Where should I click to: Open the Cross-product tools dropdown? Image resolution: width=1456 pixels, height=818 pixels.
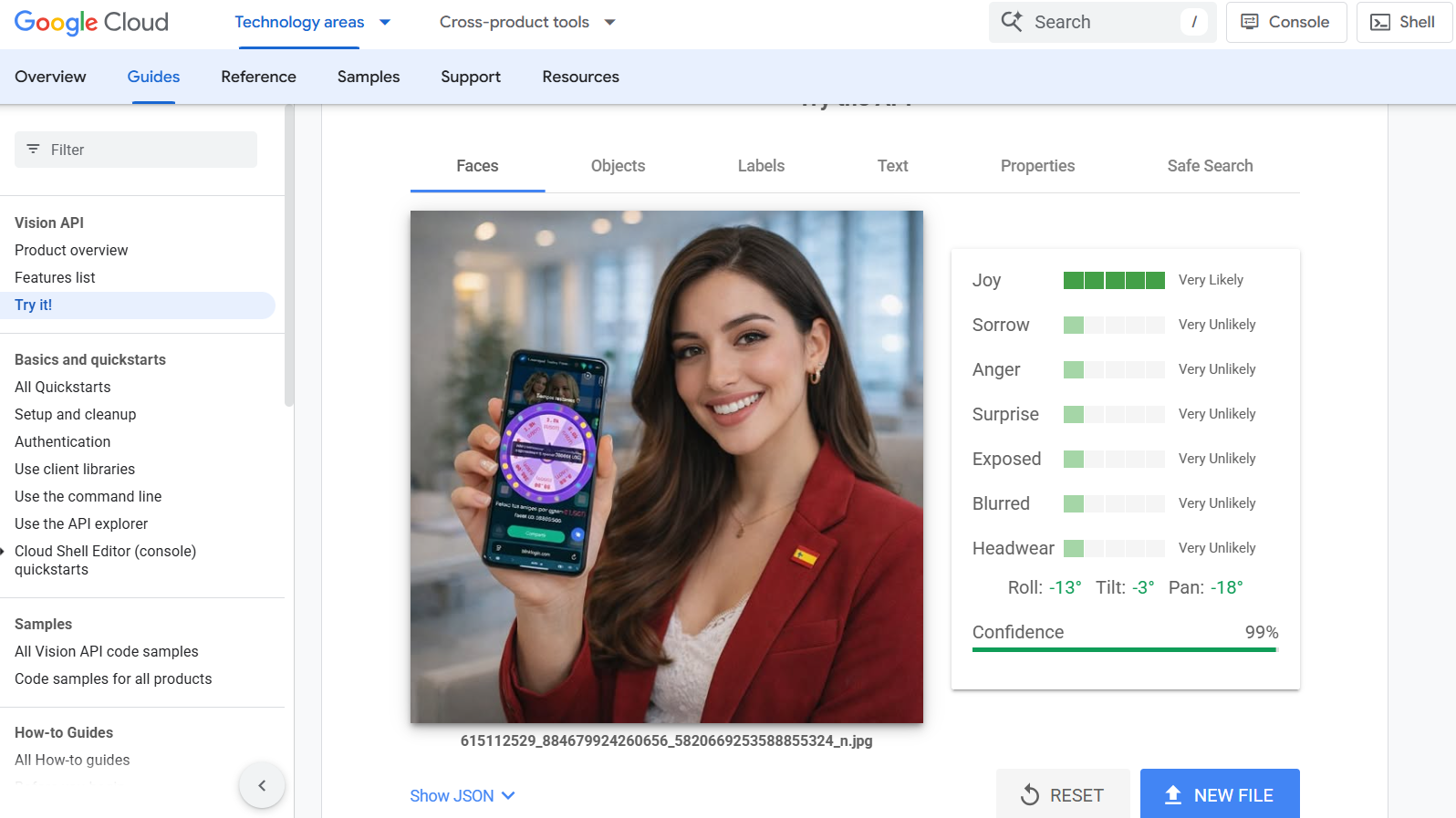click(610, 22)
